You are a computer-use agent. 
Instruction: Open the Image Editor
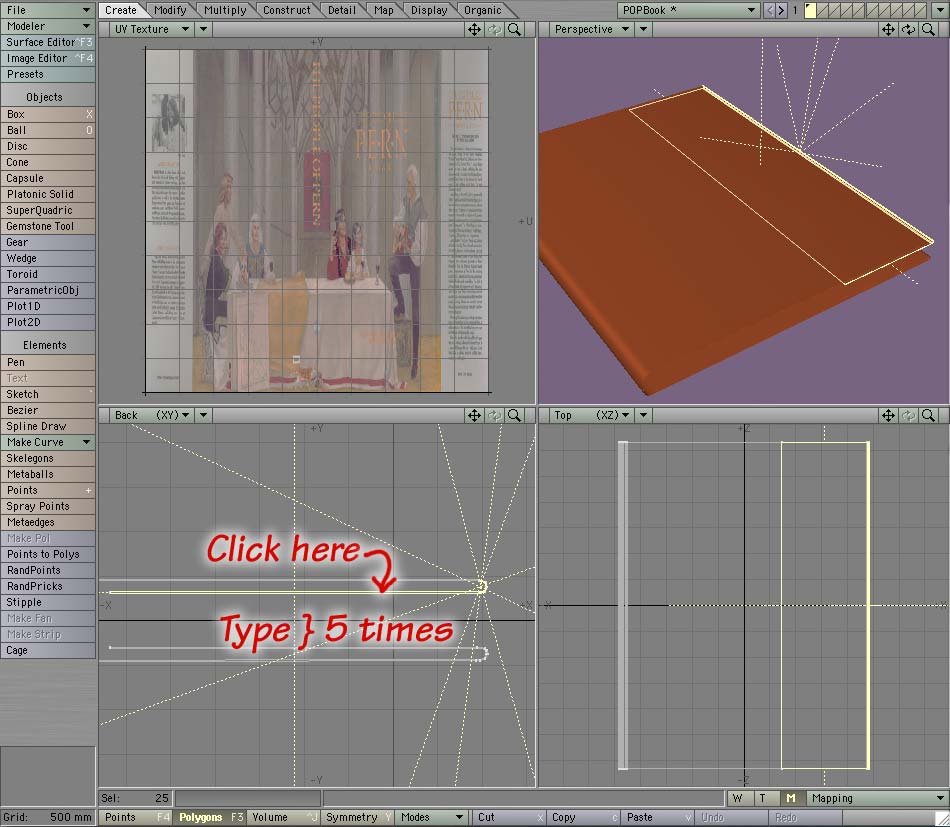tap(47, 58)
